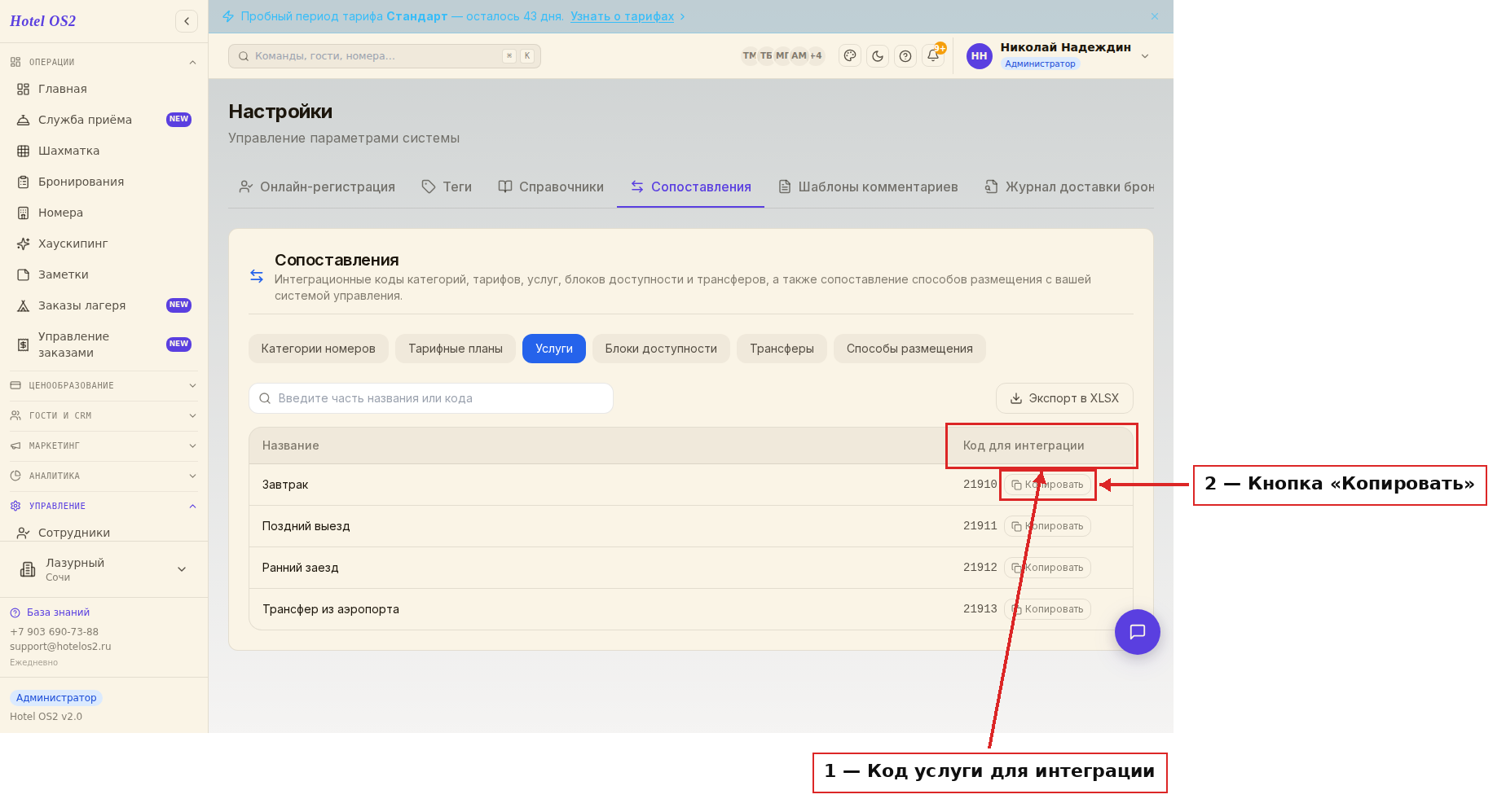Screen dimensions: 1506x812
Task: Open the theme palette icon
Action: click(850, 56)
